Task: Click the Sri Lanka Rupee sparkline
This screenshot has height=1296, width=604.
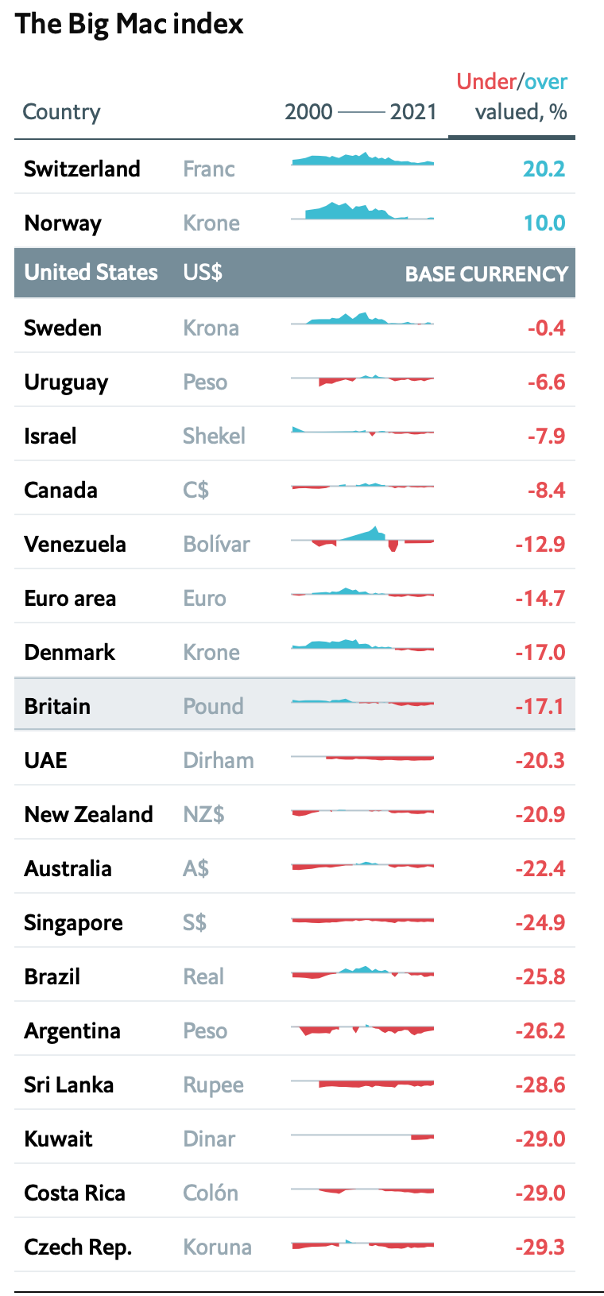Action: coord(362,1083)
